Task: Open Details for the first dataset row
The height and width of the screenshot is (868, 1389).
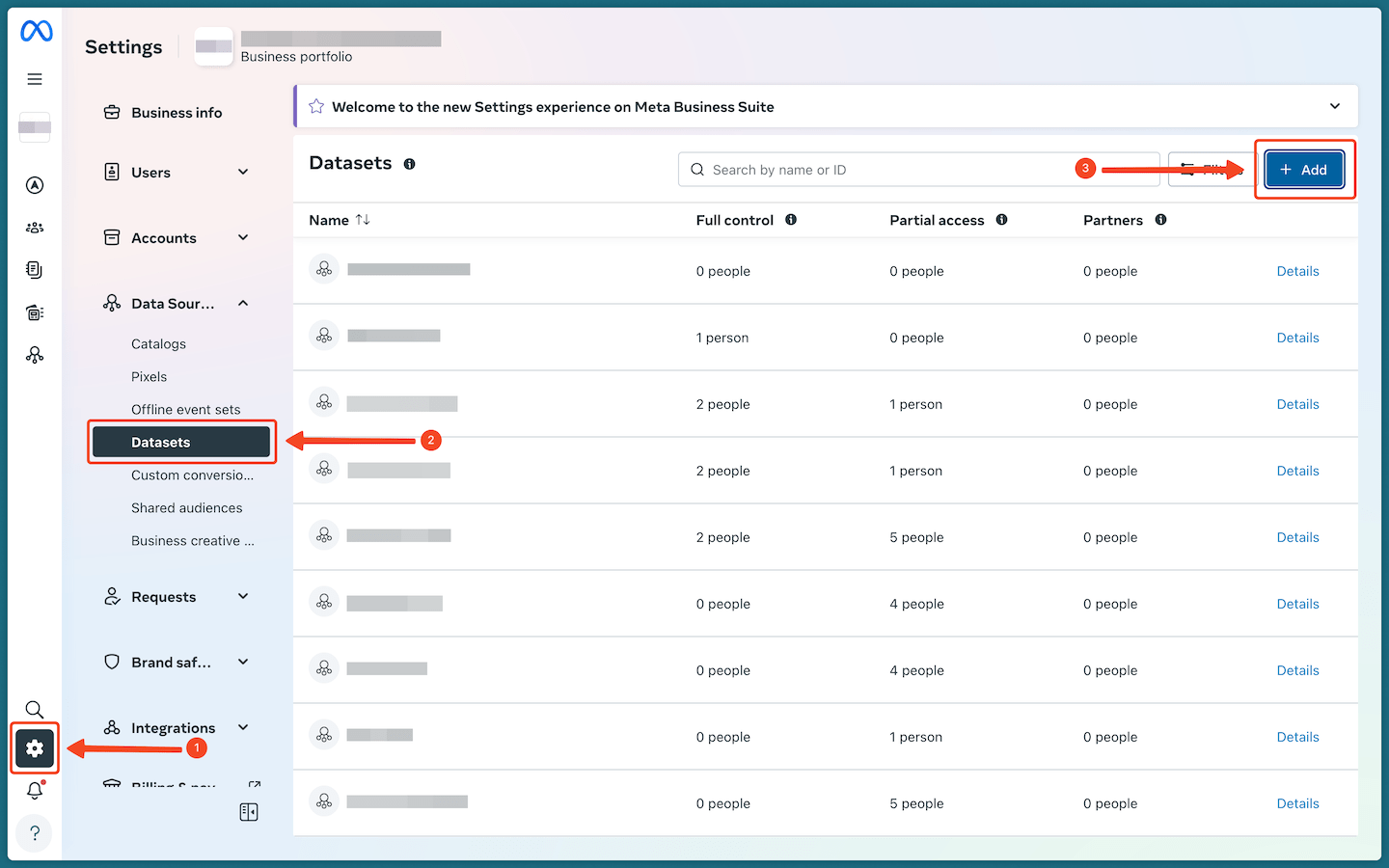Action: point(1297,271)
